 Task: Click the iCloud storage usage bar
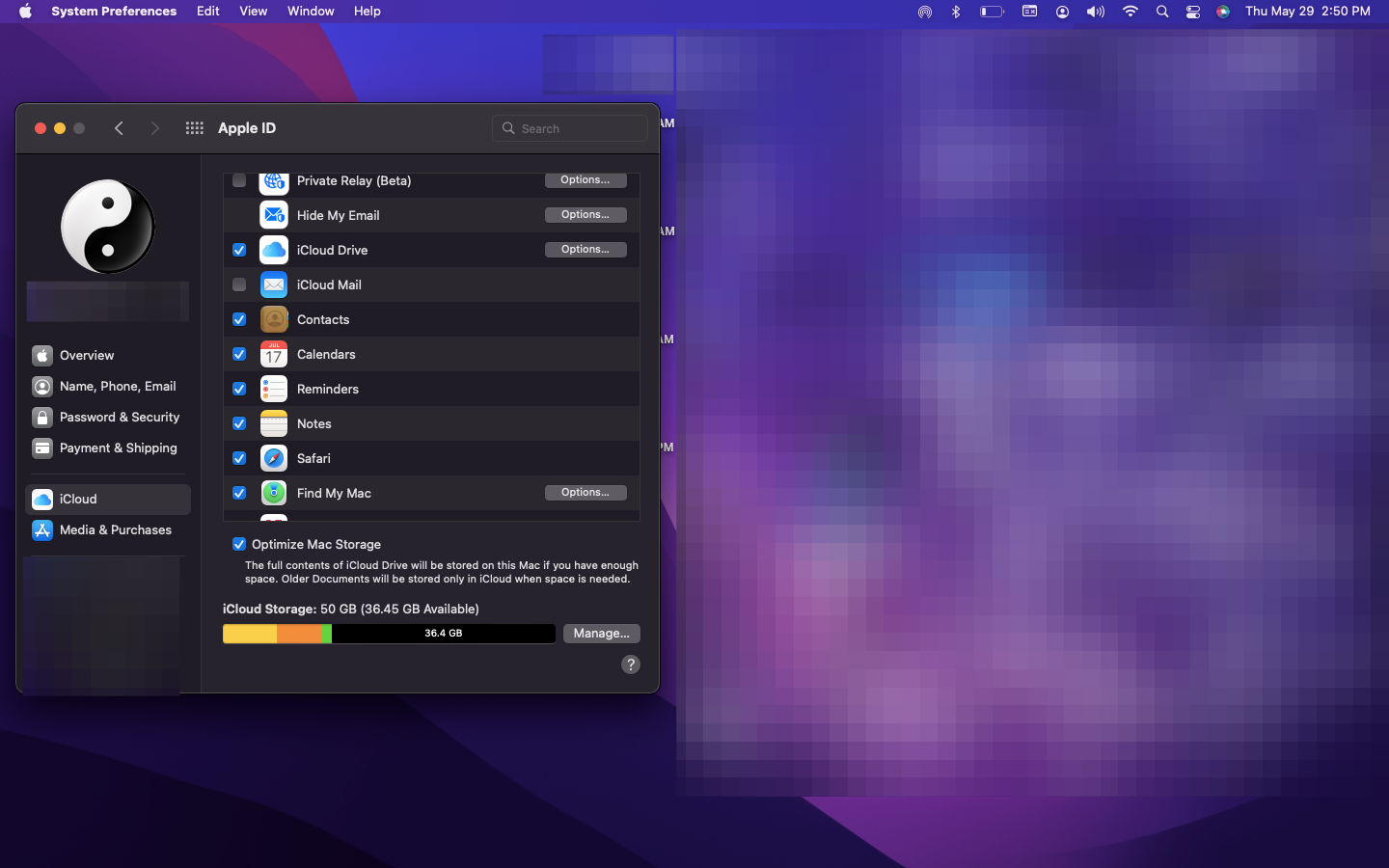[x=389, y=634]
